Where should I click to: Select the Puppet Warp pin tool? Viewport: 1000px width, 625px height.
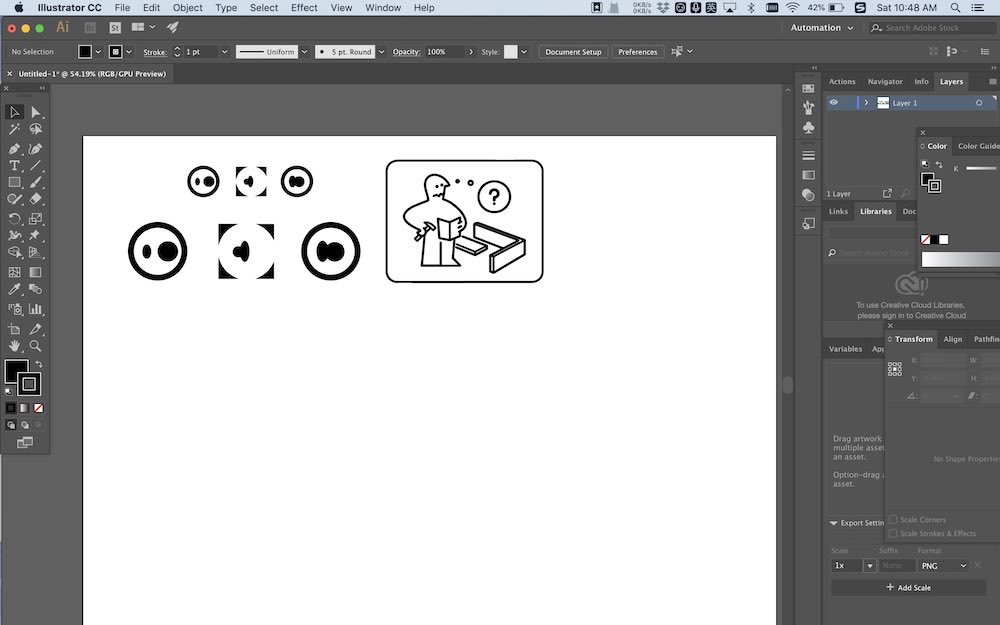(36, 235)
